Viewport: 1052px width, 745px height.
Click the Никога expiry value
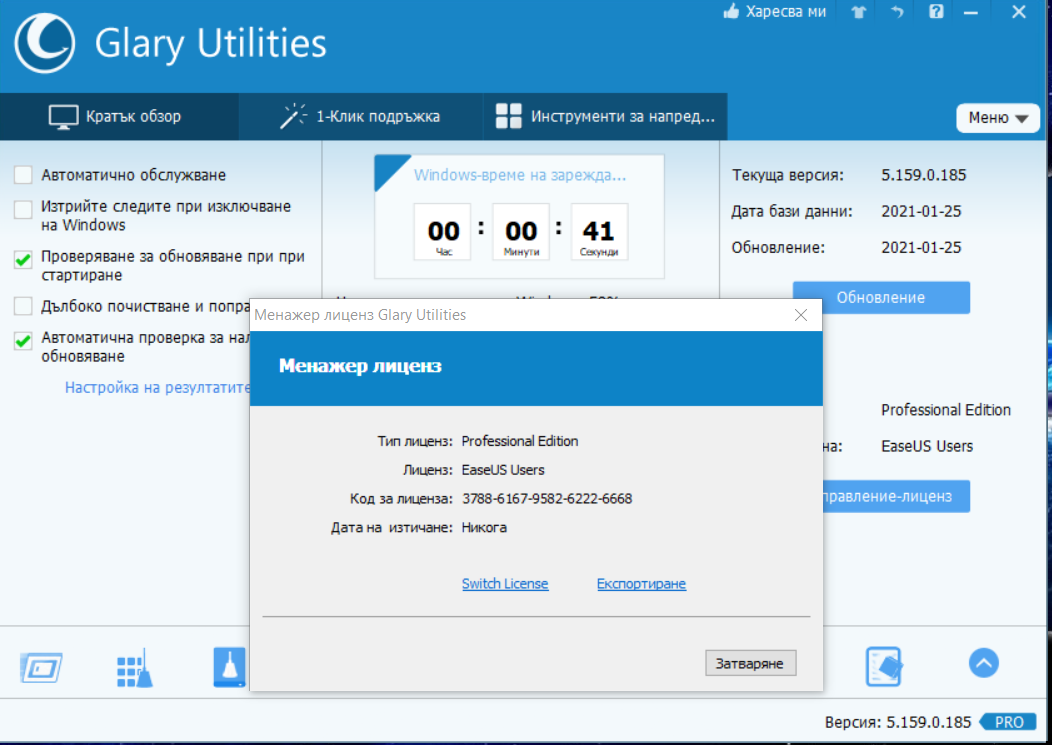484,528
